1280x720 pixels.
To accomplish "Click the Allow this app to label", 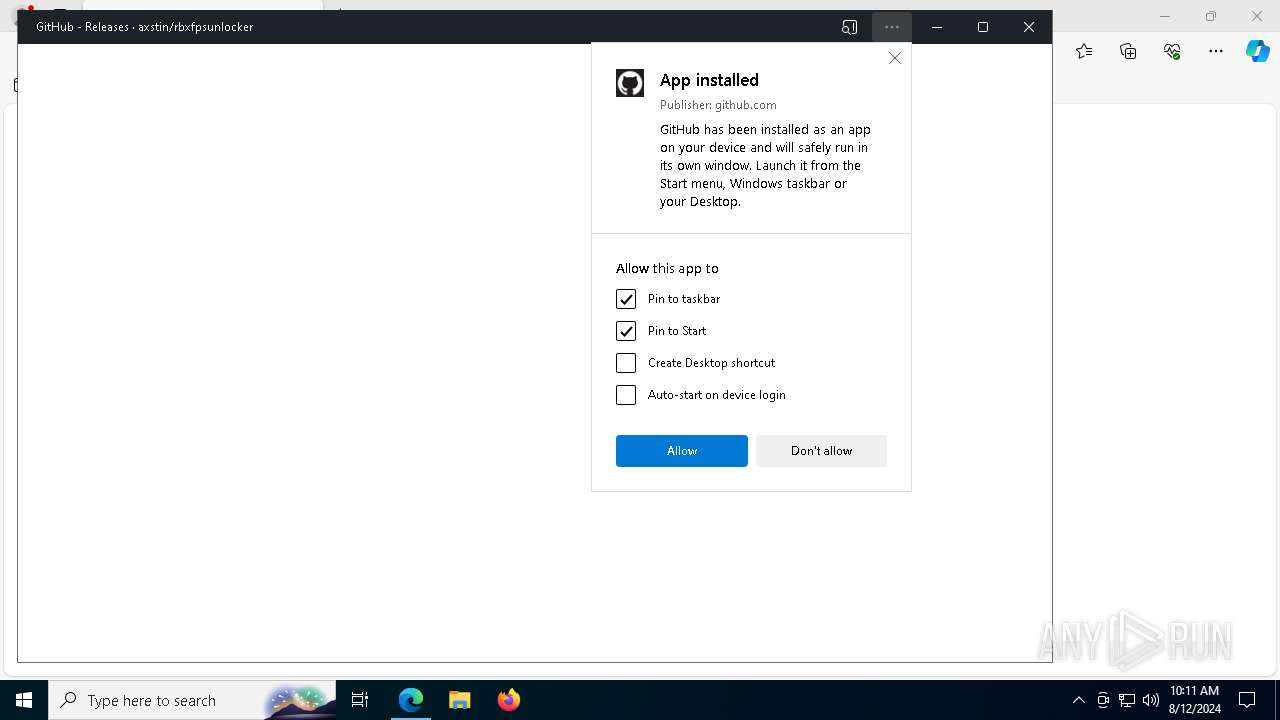I will (667, 268).
